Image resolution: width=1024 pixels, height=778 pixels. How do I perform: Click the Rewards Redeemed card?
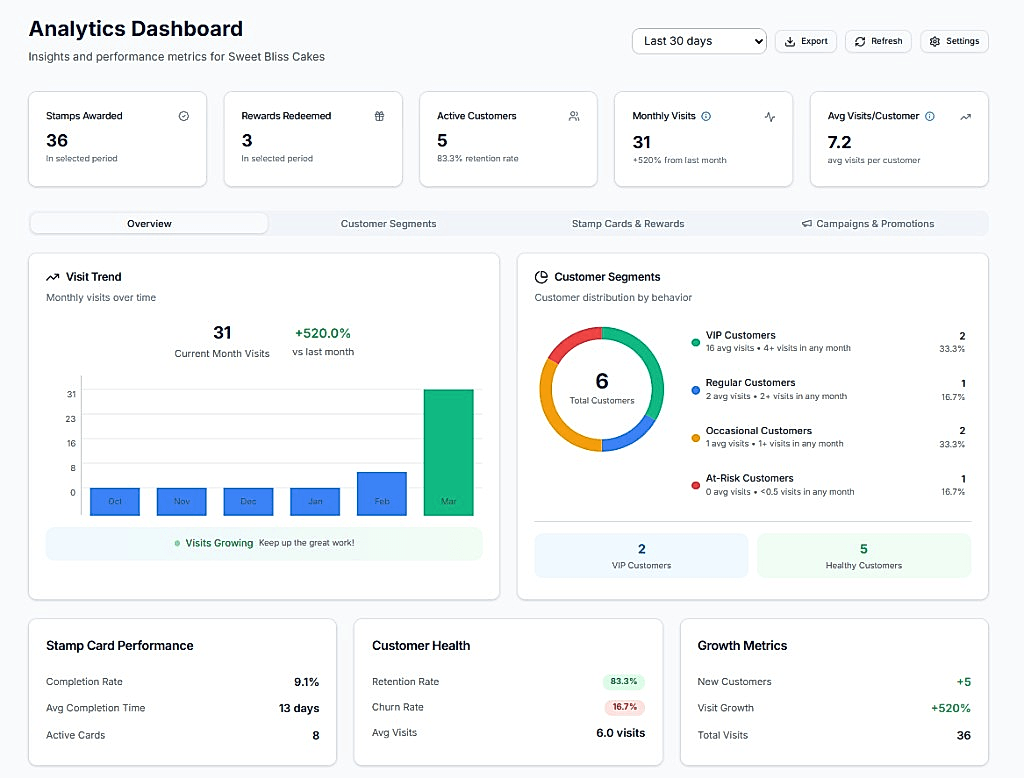[313, 139]
